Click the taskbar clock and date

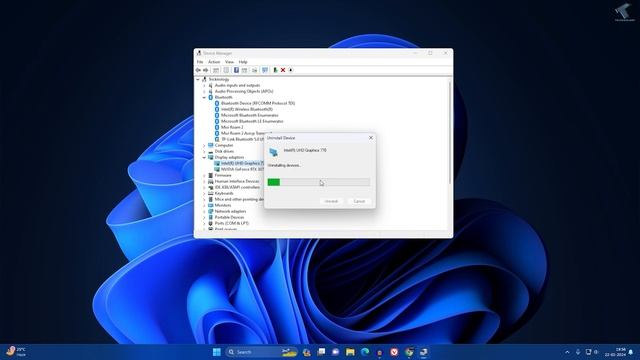pyautogui.click(x=615, y=352)
